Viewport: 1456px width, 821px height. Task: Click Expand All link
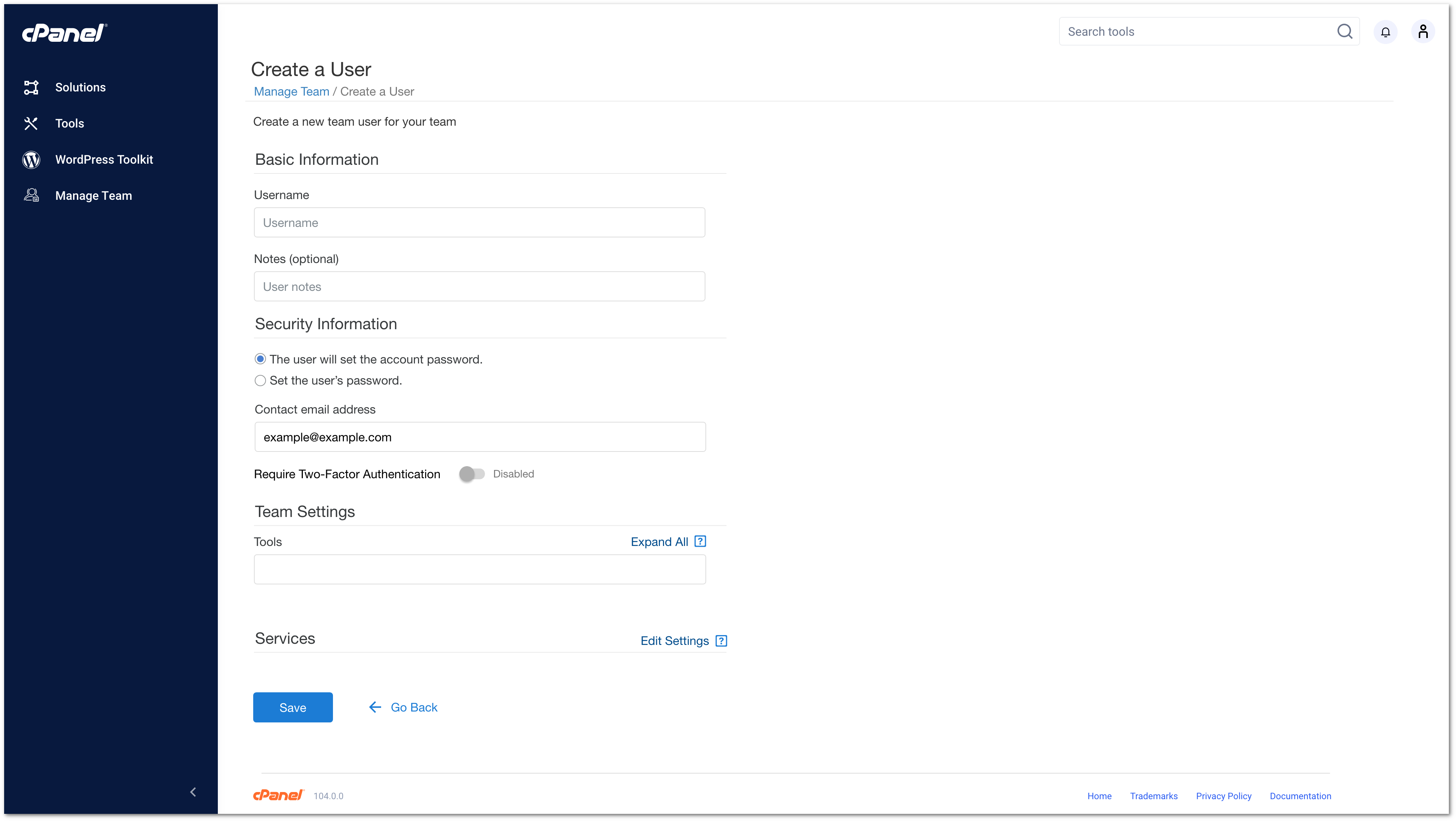659,542
